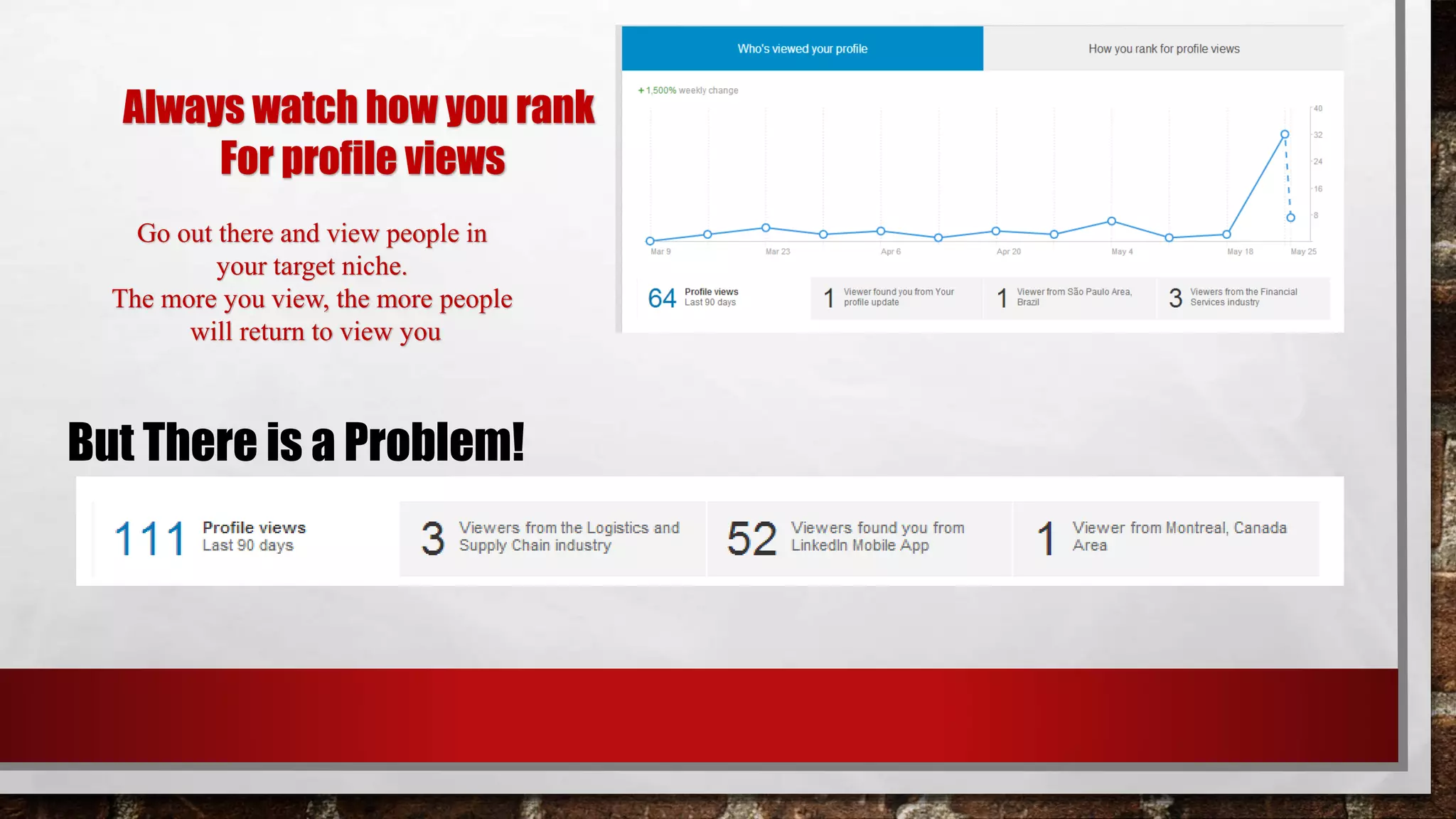1456x819 pixels.
Task: Open Viewer found you from profile update card
Action: click(896, 298)
